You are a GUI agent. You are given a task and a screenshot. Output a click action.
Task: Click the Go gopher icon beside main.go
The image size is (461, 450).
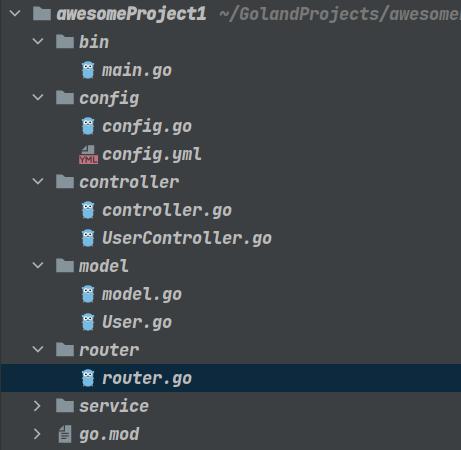[x=88, y=70]
